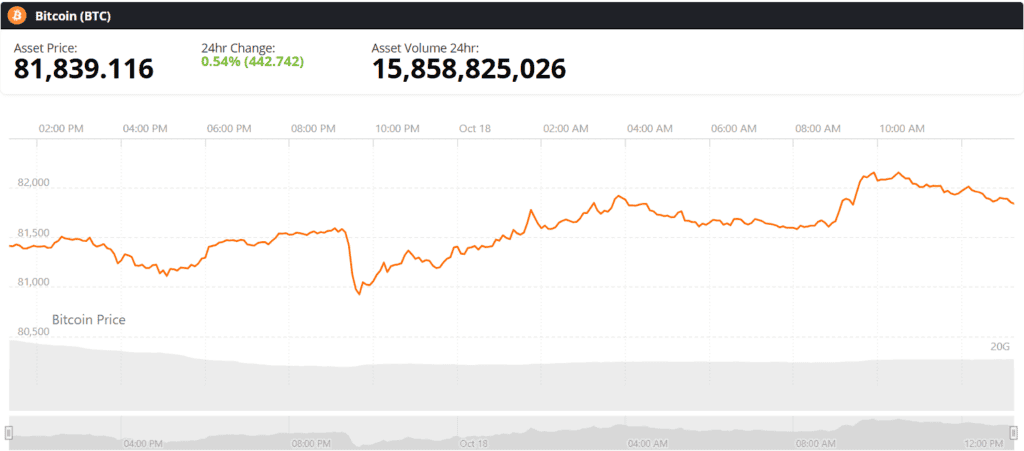This screenshot has height=451, width=1024.
Task: Click the Asset Volume 24hr label
Action: 425,48
